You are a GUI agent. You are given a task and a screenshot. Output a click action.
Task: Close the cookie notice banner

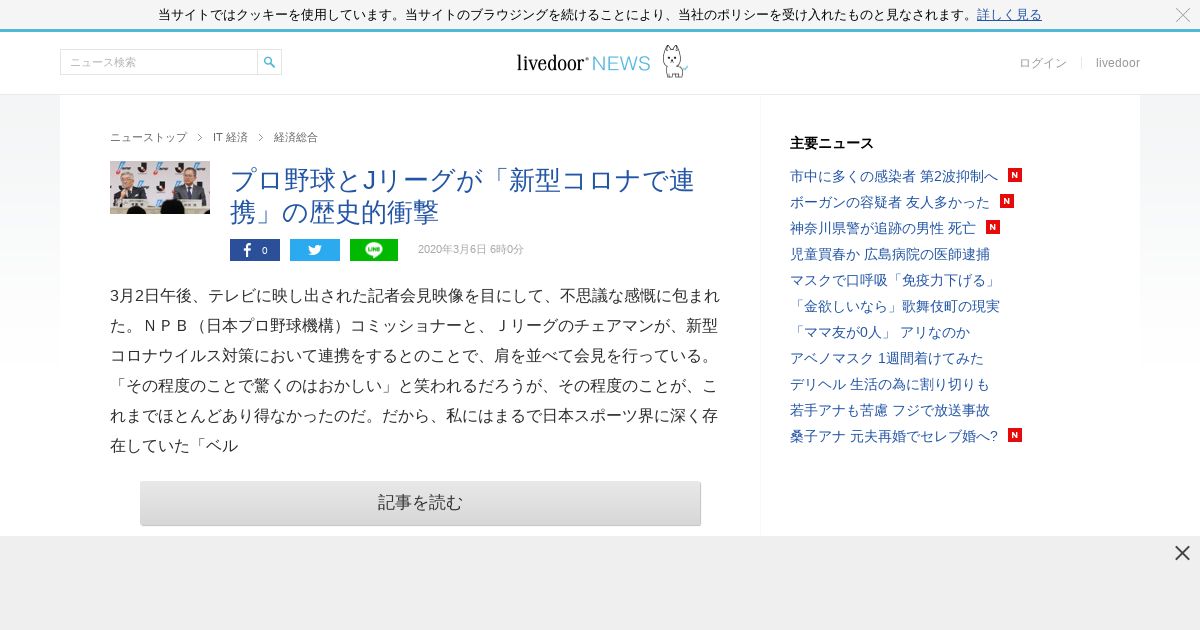click(x=1183, y=14)
